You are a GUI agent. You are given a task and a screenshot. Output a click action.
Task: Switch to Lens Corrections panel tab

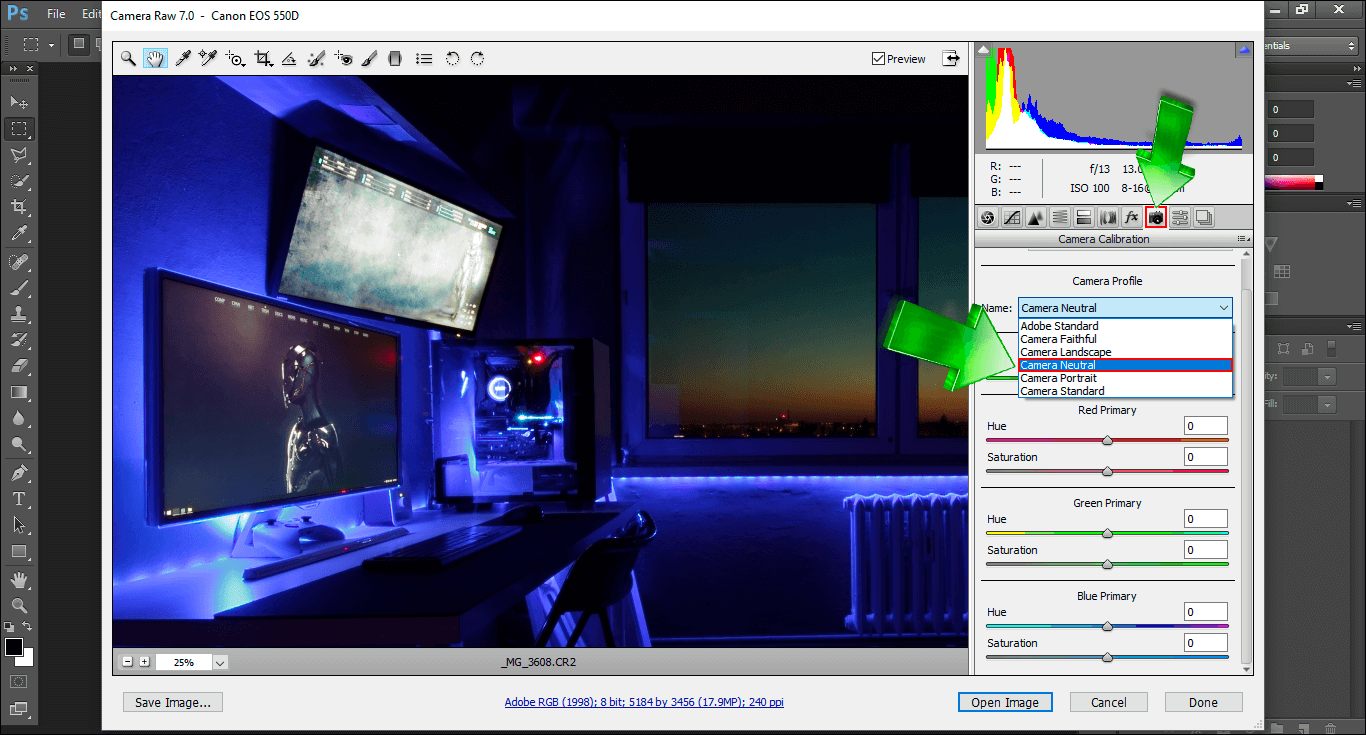tap(1108, 217)
